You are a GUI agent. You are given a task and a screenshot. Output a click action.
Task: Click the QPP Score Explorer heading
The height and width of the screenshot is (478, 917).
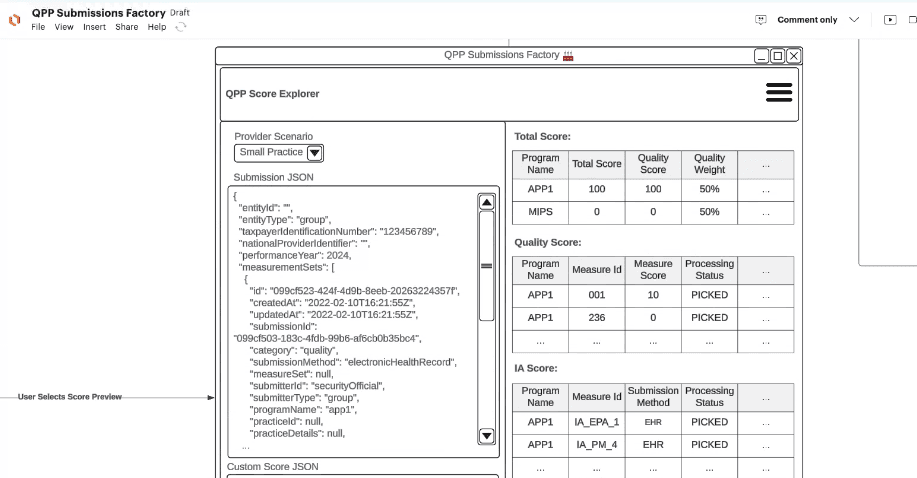pos(273,94)
